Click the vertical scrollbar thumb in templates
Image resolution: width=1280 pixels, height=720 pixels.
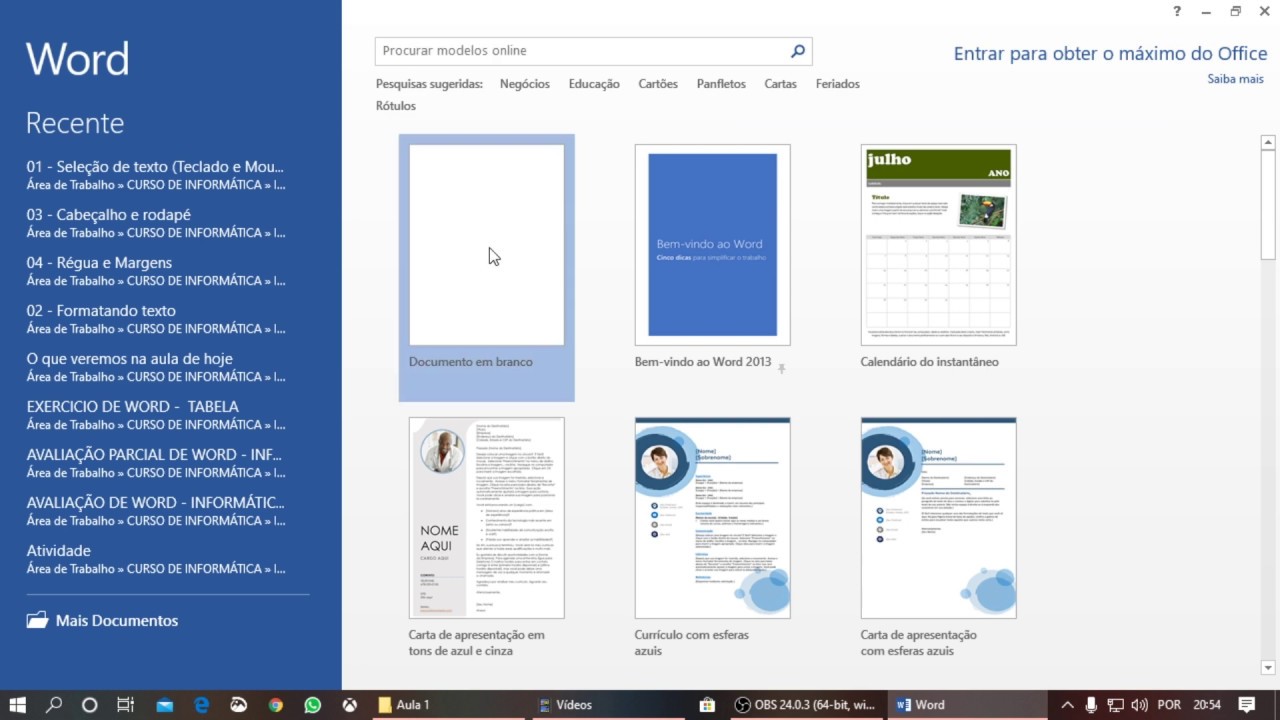[x=1269, y=206]
